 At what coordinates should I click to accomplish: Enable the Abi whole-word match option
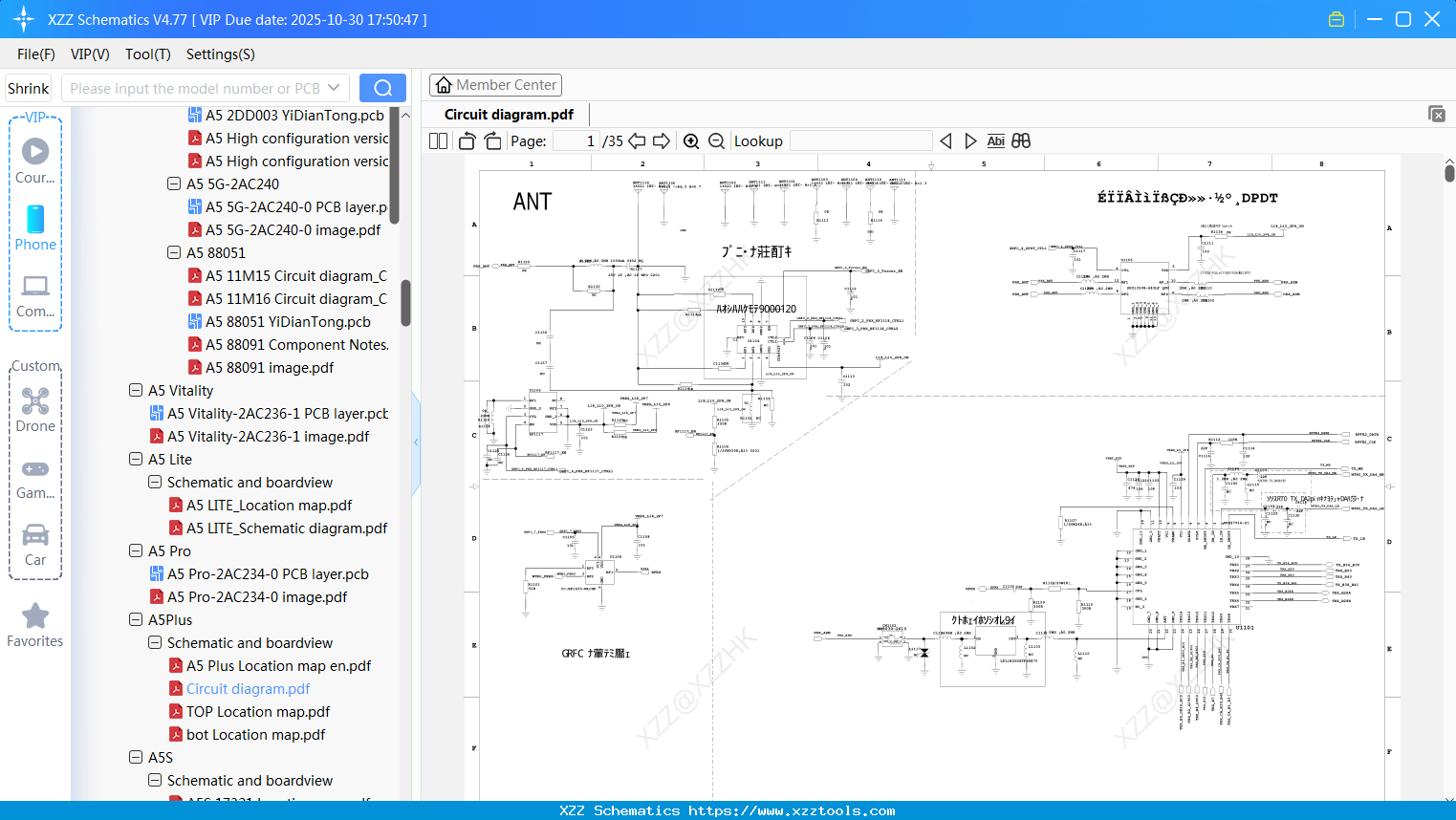pyautogui.click(x=995, y=140)
